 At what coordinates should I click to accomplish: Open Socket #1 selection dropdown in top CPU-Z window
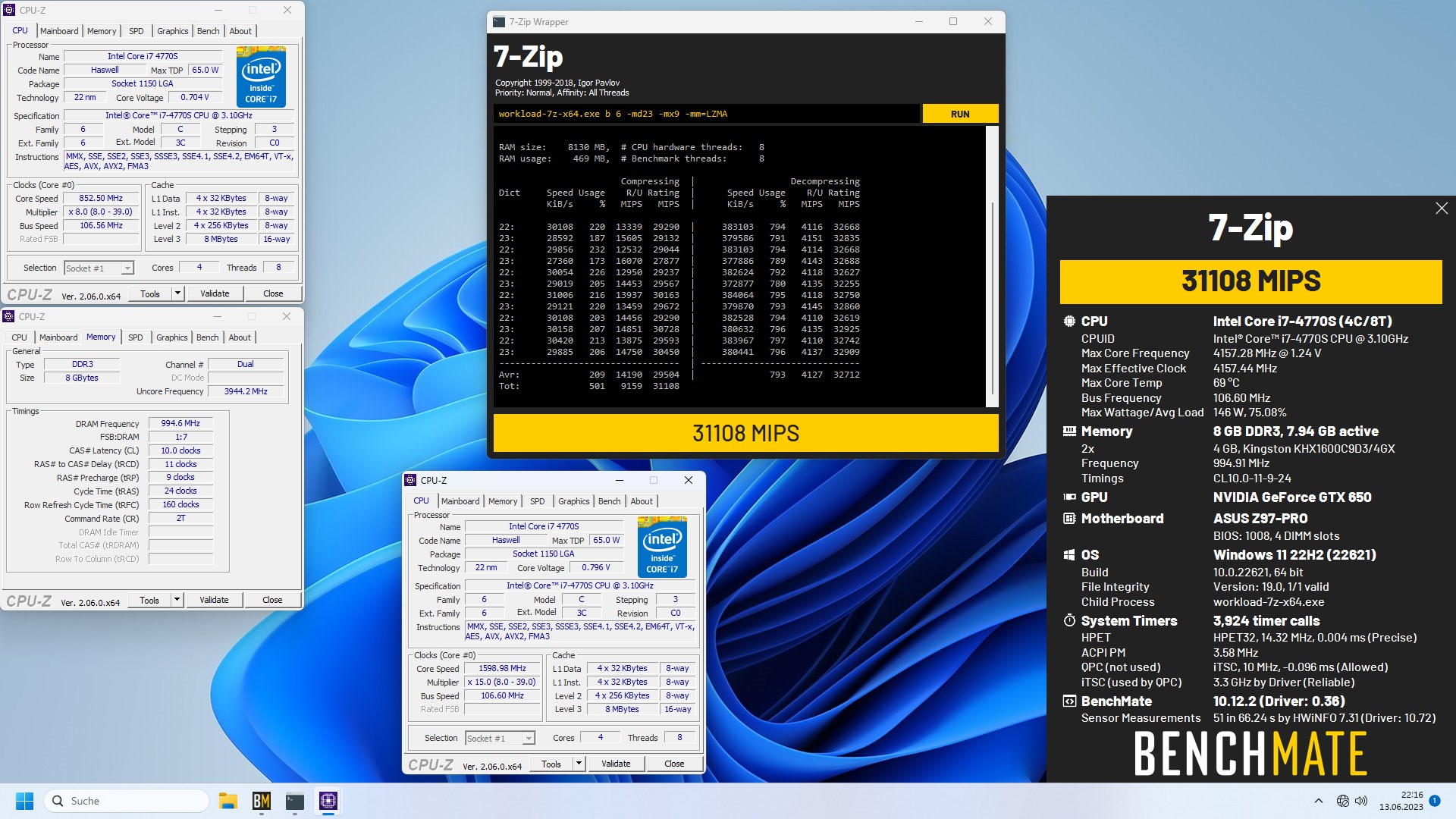point(99,268)
